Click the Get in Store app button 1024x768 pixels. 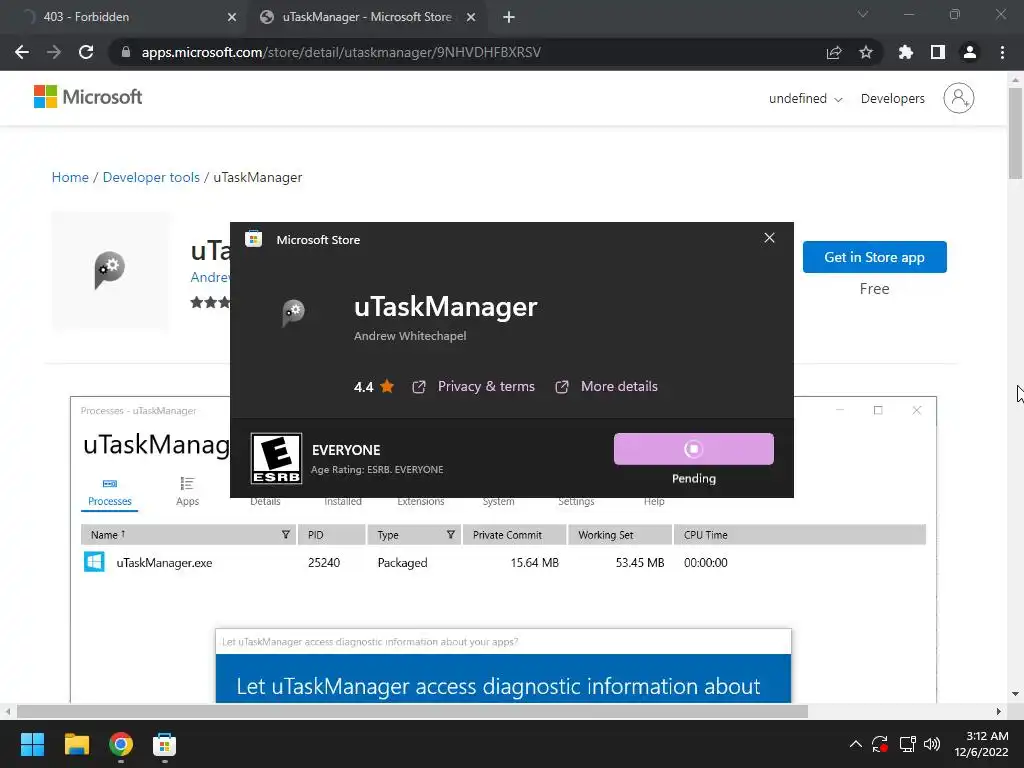click(874, 257)
